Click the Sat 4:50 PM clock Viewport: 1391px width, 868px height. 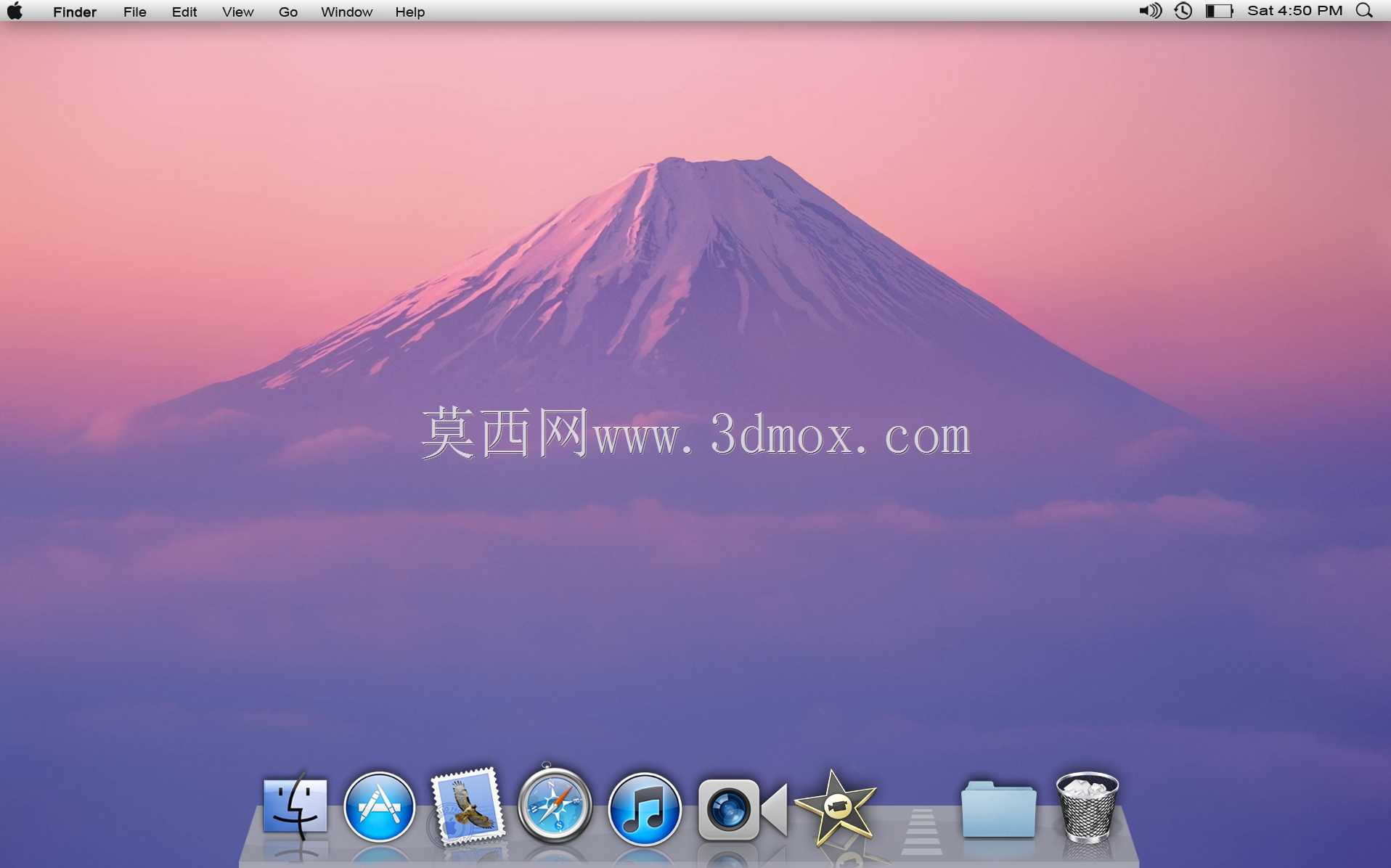tap(1295, 11)
